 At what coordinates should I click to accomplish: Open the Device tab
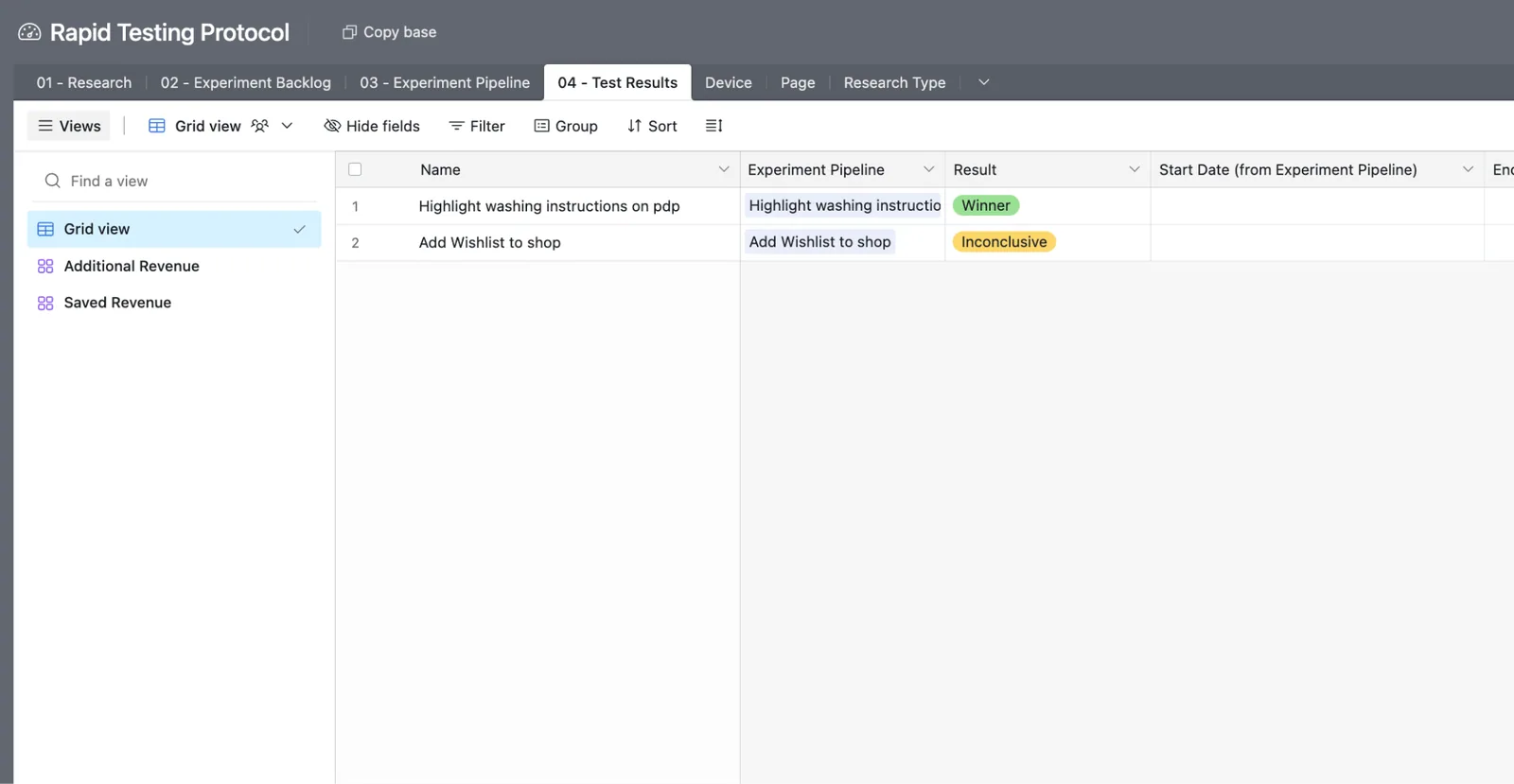(729, 82)
